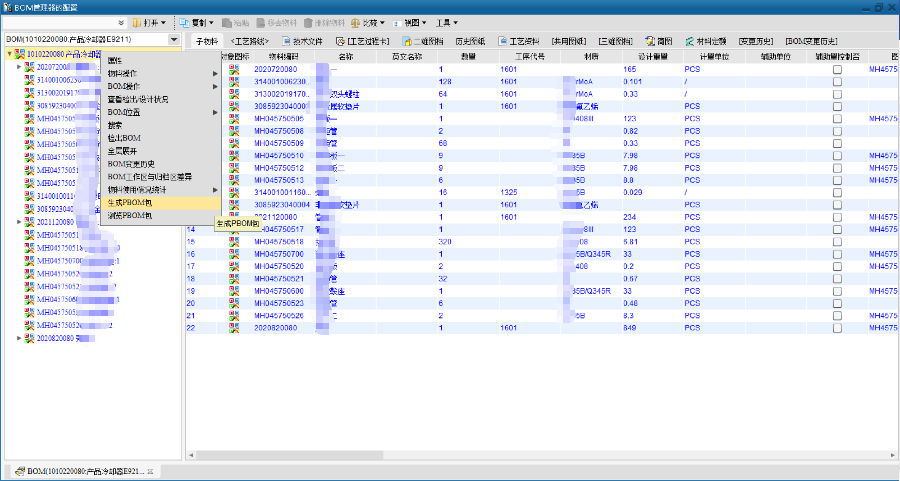Click the object icon in row MH045750508
This screenshot has width=900, height=481.
pos(233,131)
